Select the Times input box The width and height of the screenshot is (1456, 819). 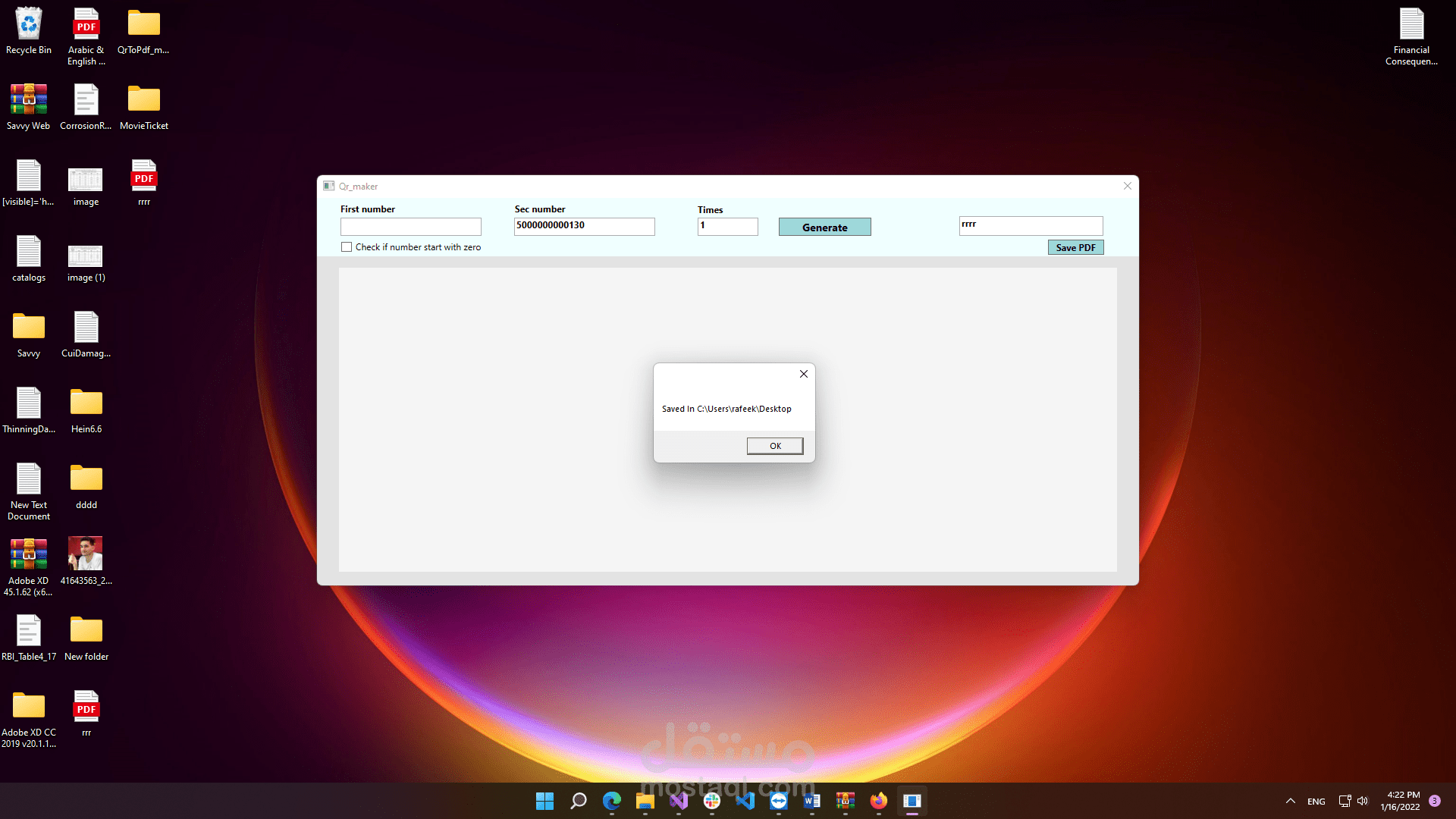click(x=727, y=226)
